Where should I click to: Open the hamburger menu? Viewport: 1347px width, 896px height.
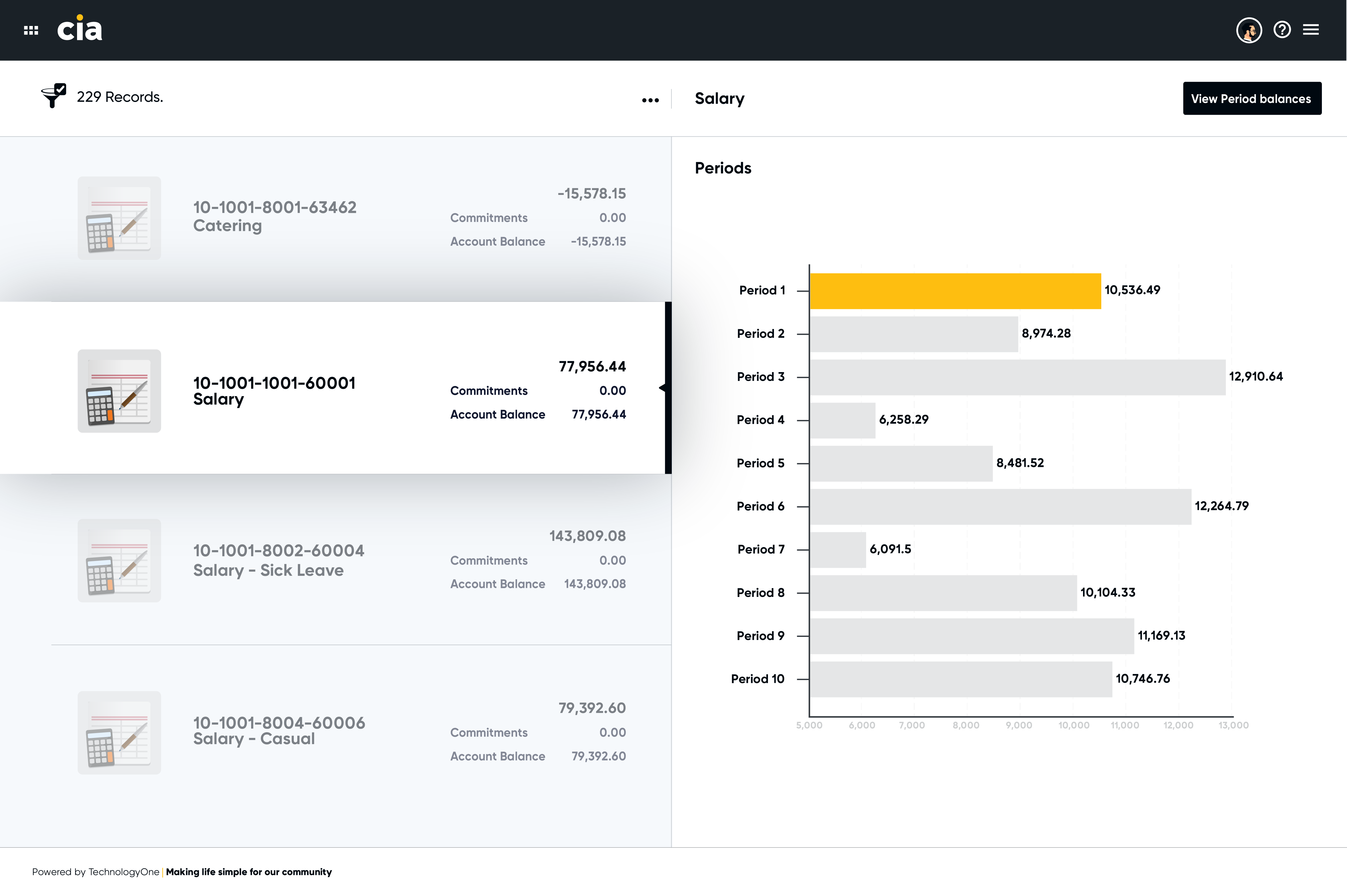click(x=1311, y=30)
